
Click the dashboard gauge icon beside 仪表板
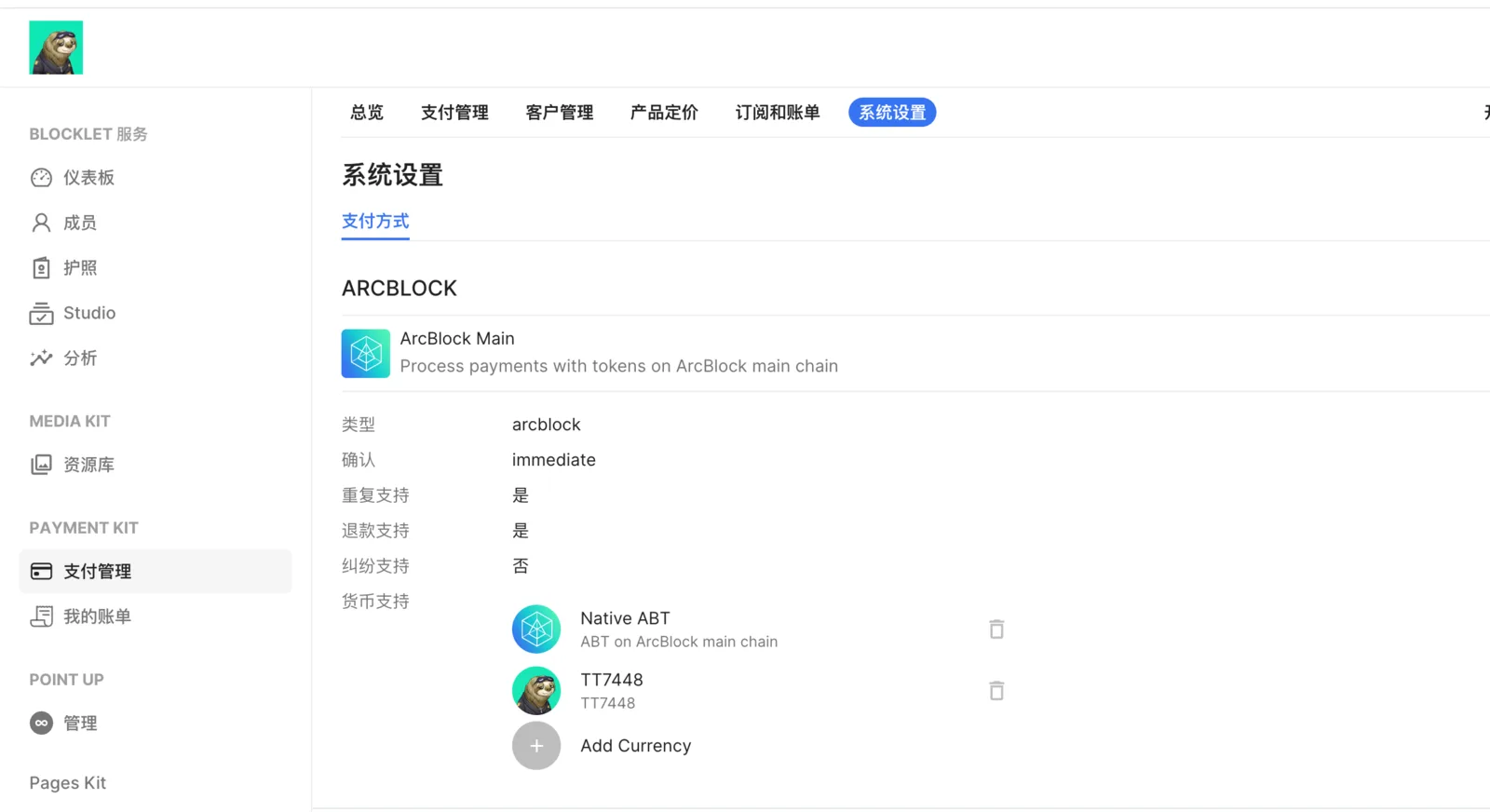click(41, 178)
